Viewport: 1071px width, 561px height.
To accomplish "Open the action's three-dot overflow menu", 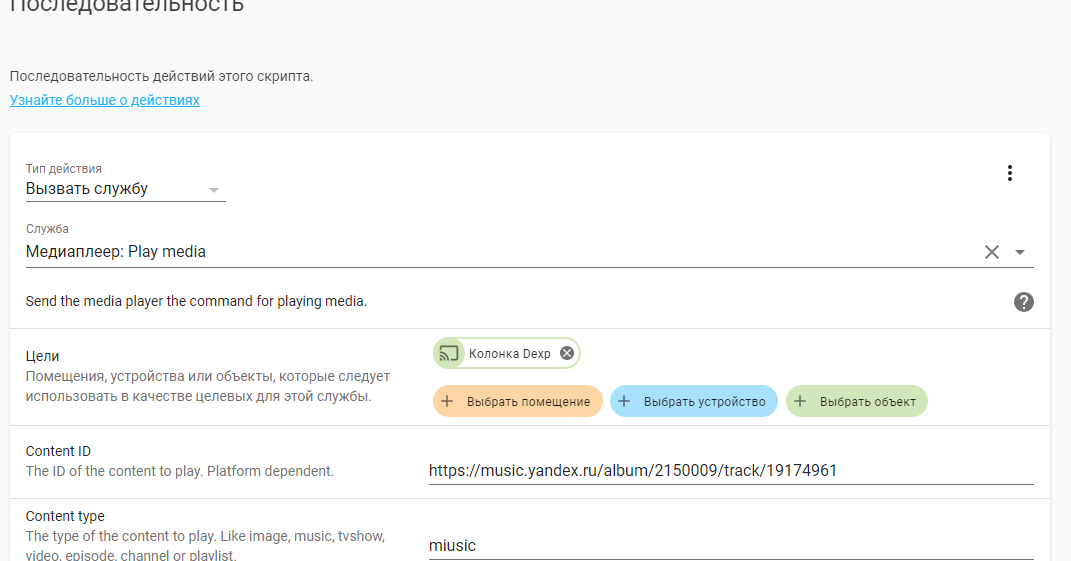I will 1010,173.
